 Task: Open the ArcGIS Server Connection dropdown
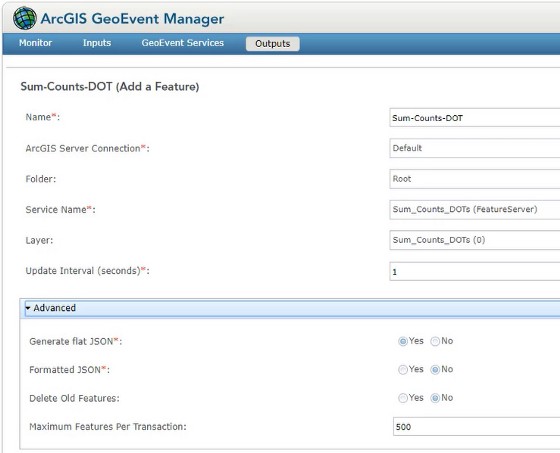(475, 148)
